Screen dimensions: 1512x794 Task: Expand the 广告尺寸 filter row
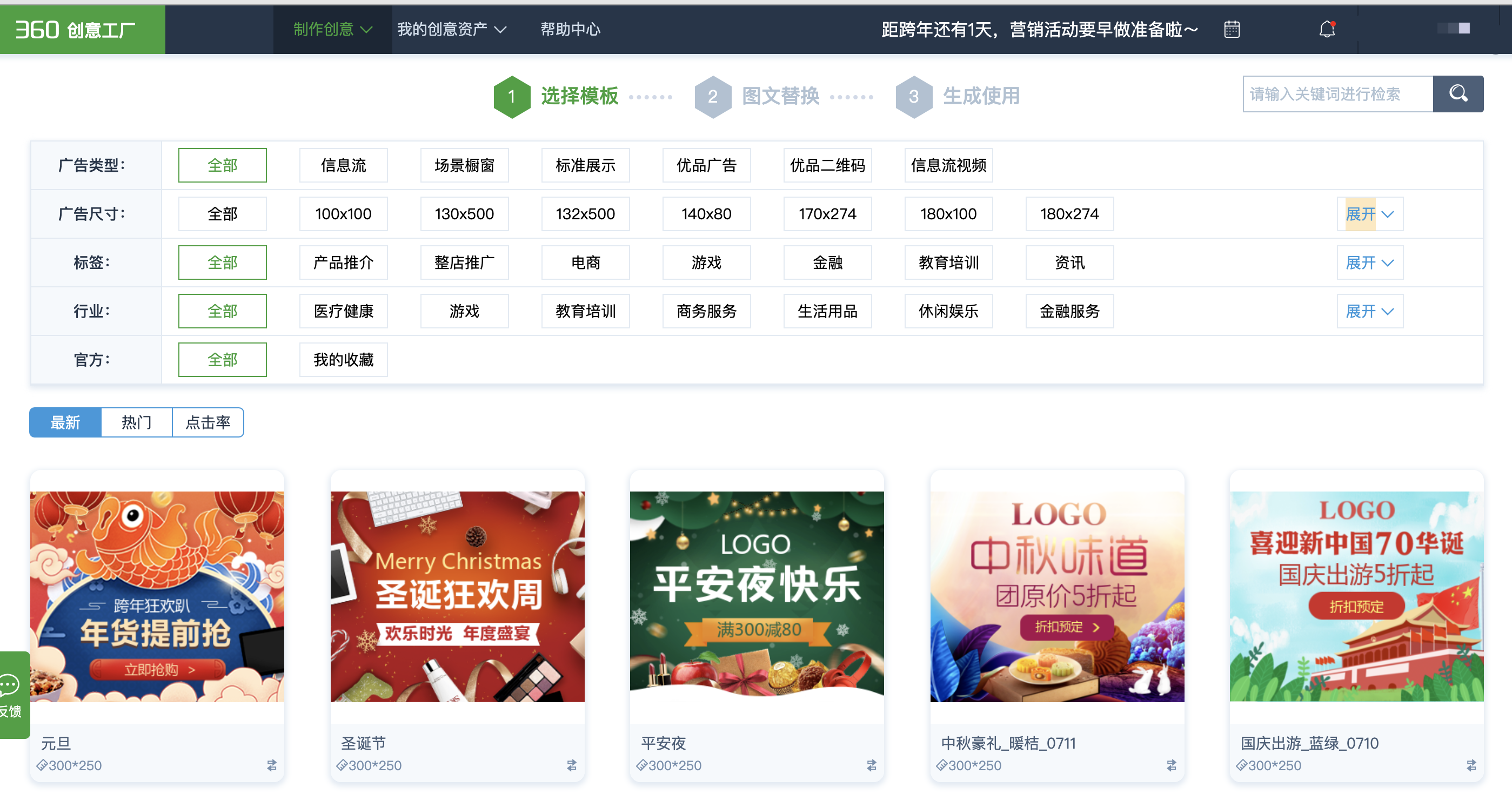pos(1370,214)
